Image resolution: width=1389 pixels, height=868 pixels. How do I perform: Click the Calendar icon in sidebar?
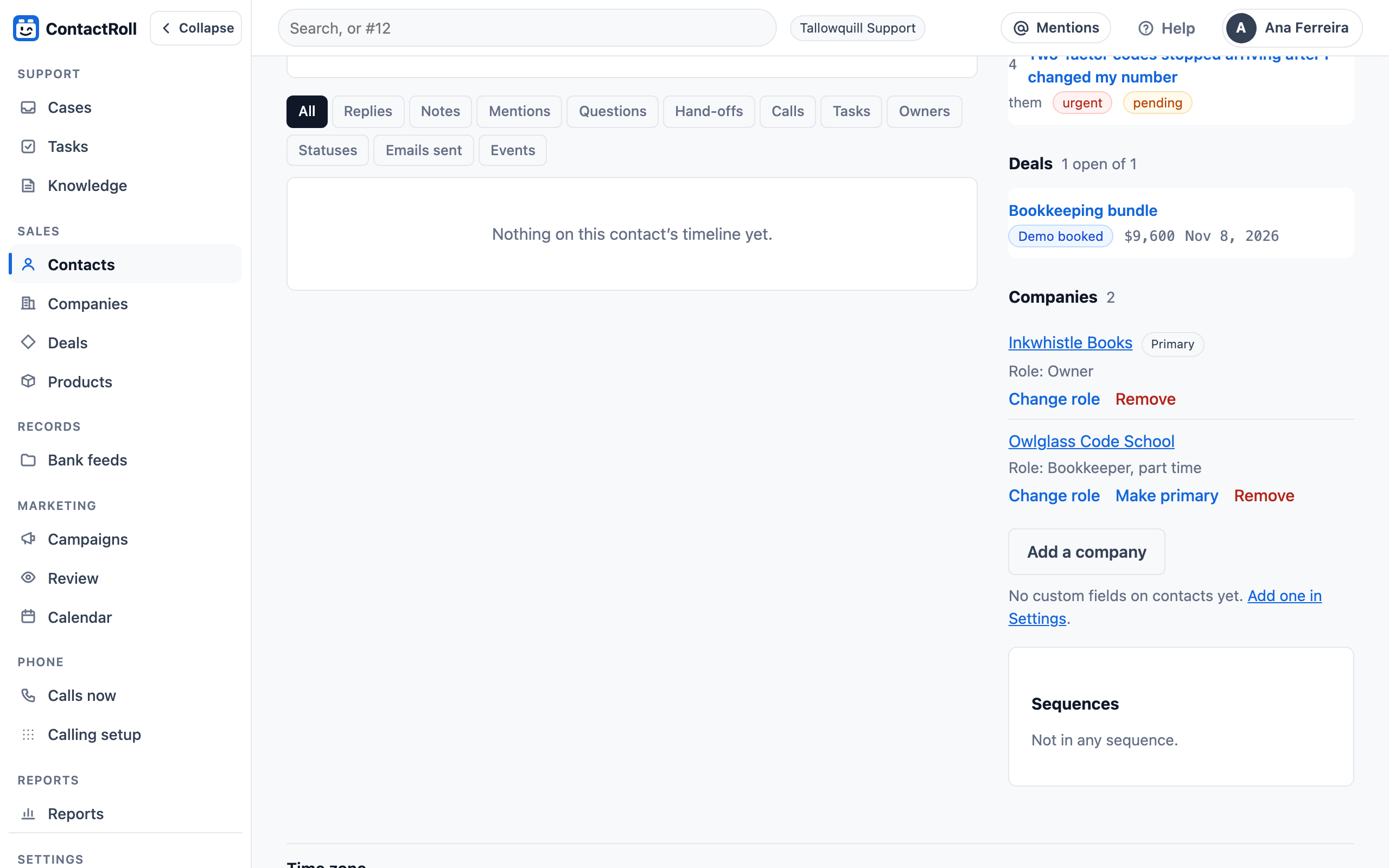(28, 617)
